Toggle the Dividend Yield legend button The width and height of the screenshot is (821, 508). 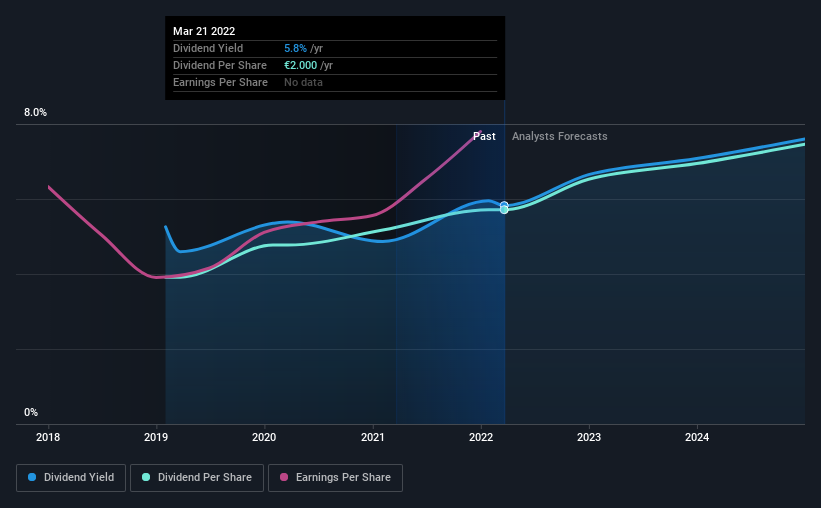[x=71, y=478]
